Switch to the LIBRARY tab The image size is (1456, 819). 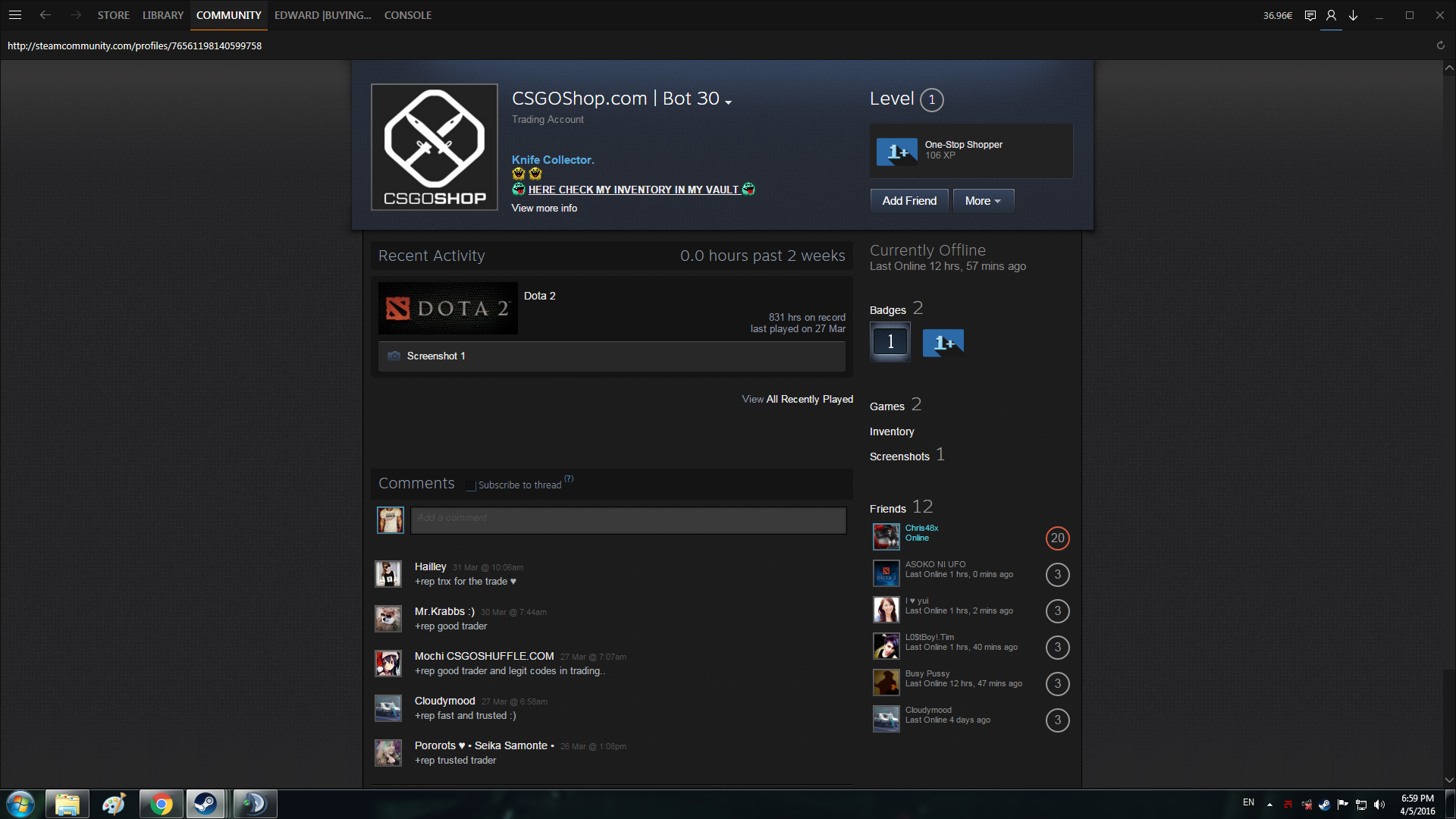(163, 15)
